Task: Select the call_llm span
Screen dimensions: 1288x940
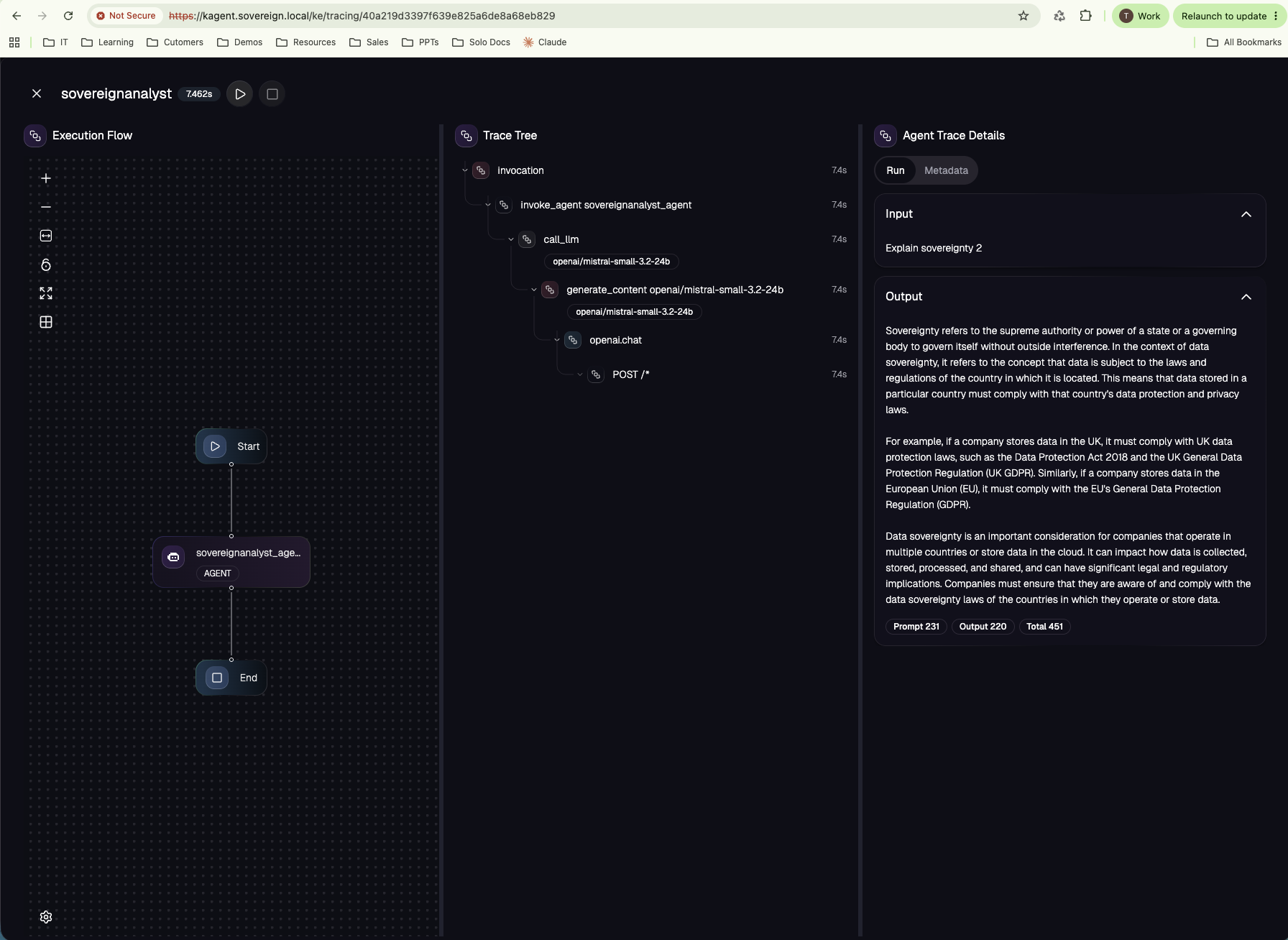Action: (561, 239)
